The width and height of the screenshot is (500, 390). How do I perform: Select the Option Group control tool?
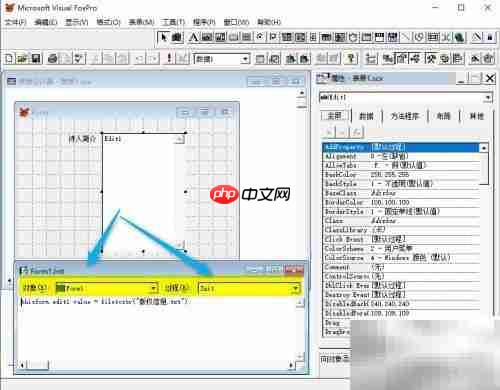(x=260, y=37)
